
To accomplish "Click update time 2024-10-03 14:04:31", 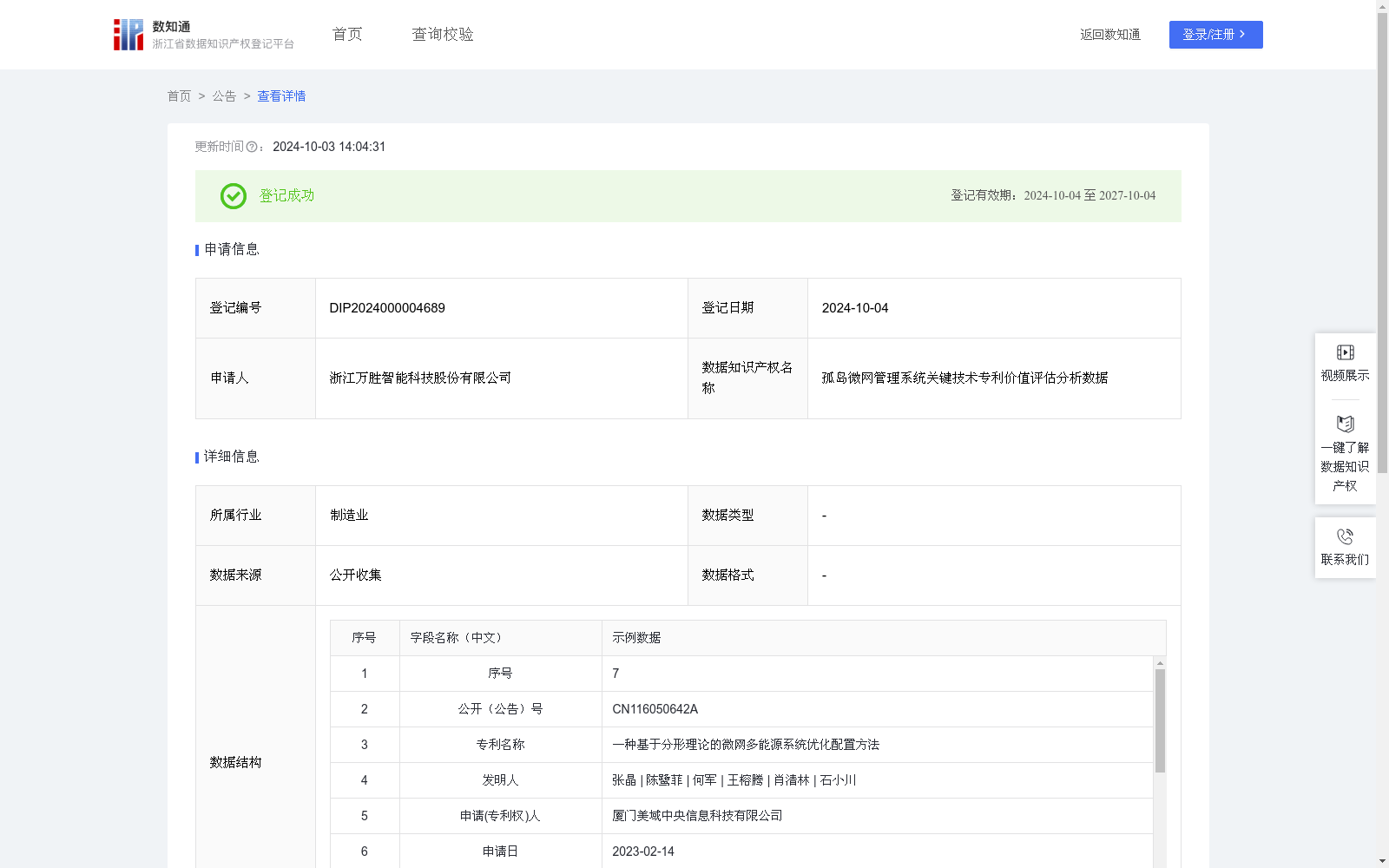I will coord(329,147).
